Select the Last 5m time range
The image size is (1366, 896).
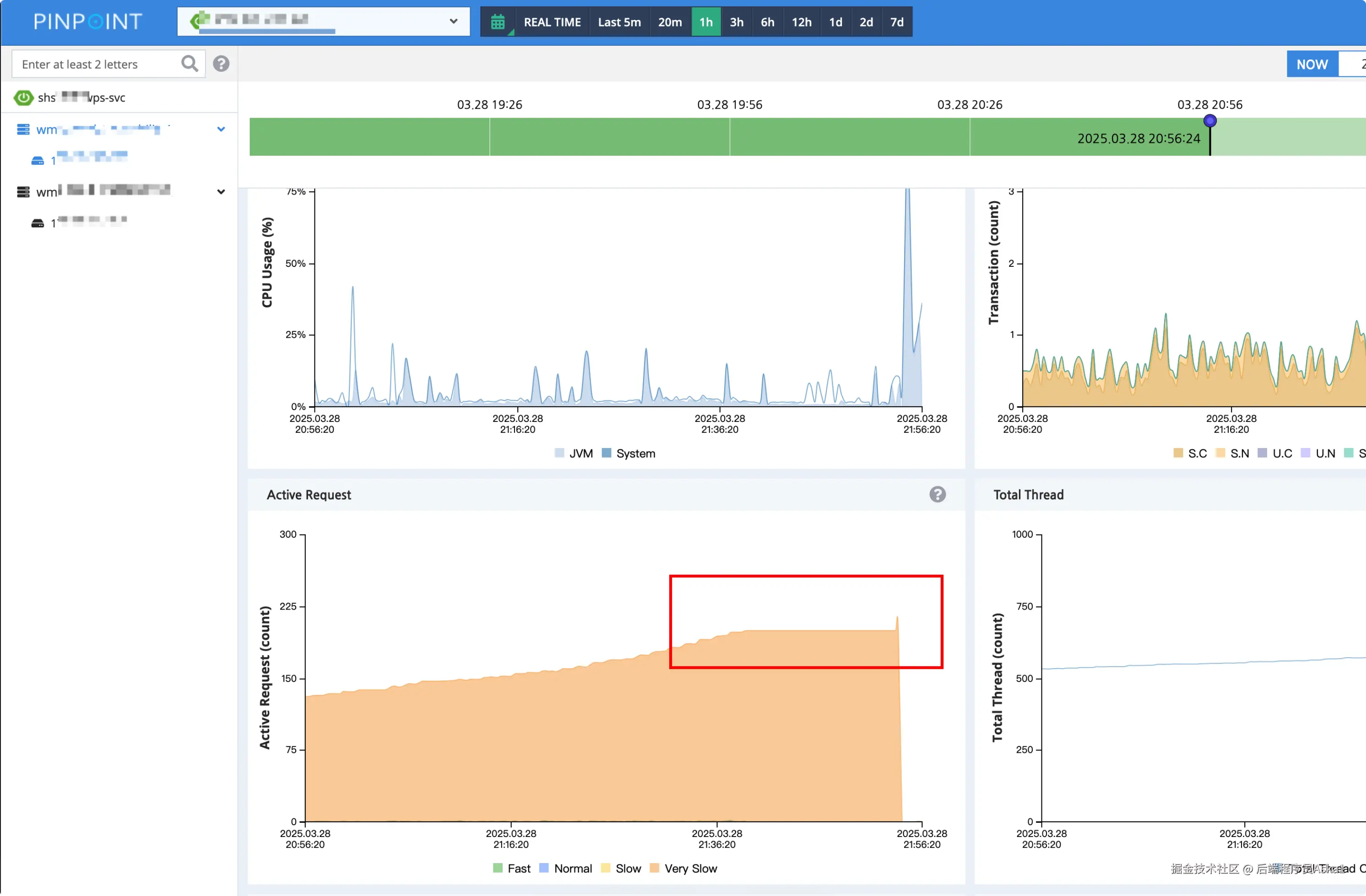pyautogui.click(x=619, y=22)
